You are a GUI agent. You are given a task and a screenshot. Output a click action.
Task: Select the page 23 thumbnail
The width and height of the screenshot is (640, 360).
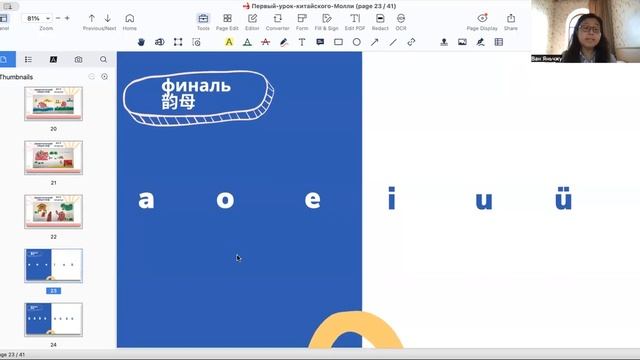tap(53, 266)
